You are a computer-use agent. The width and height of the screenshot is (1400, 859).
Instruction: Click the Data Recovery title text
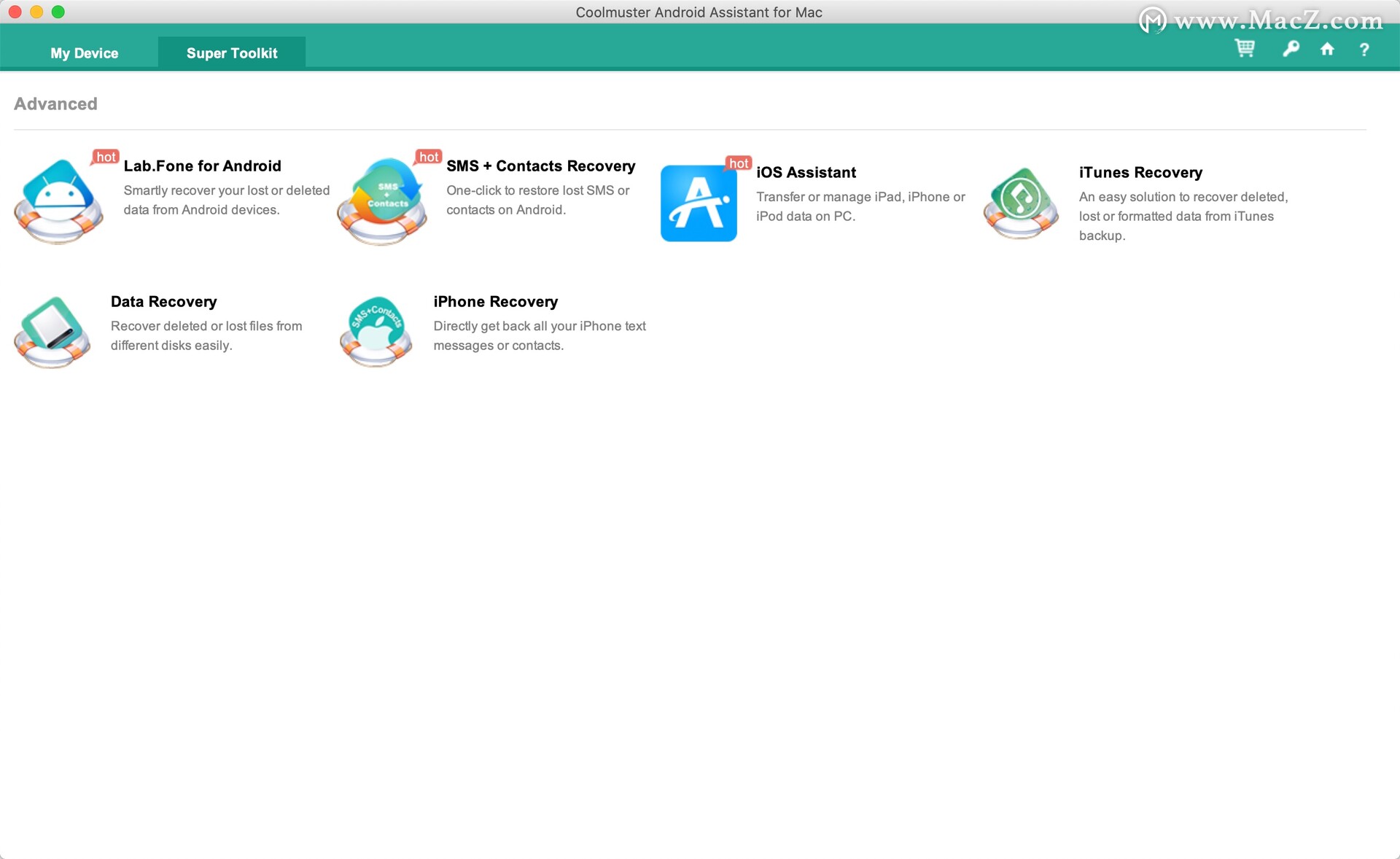[x=163, y=301]
